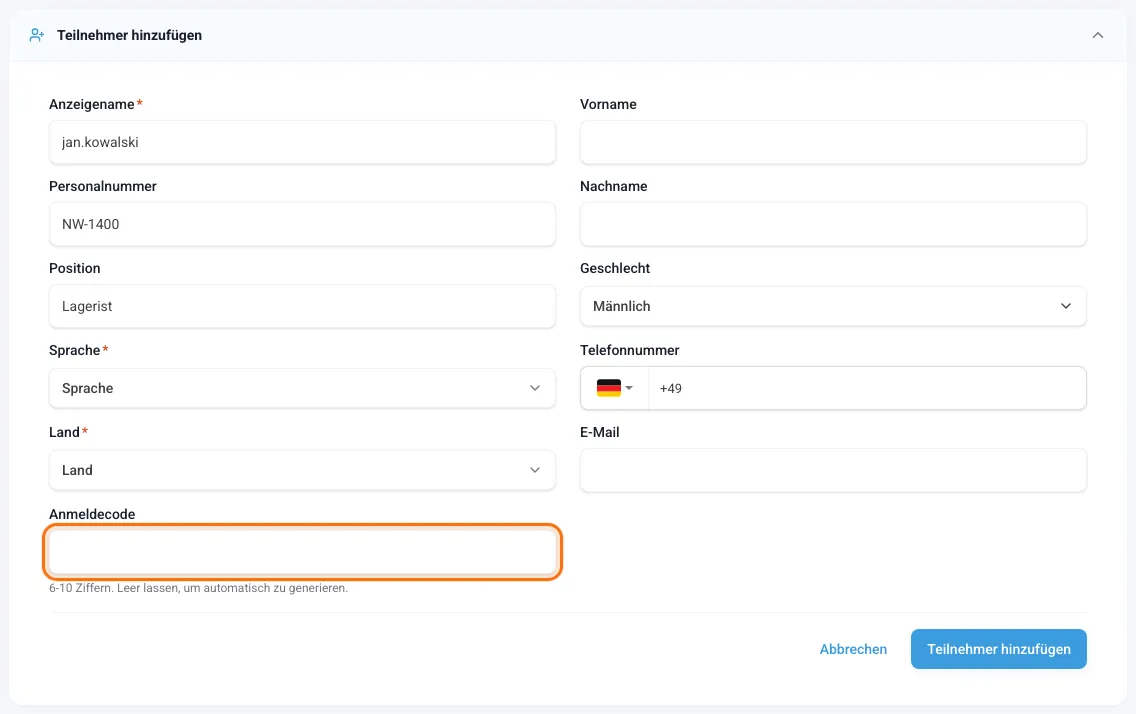
Task: Focus the E-Mail input field
Action: (833, 470)
